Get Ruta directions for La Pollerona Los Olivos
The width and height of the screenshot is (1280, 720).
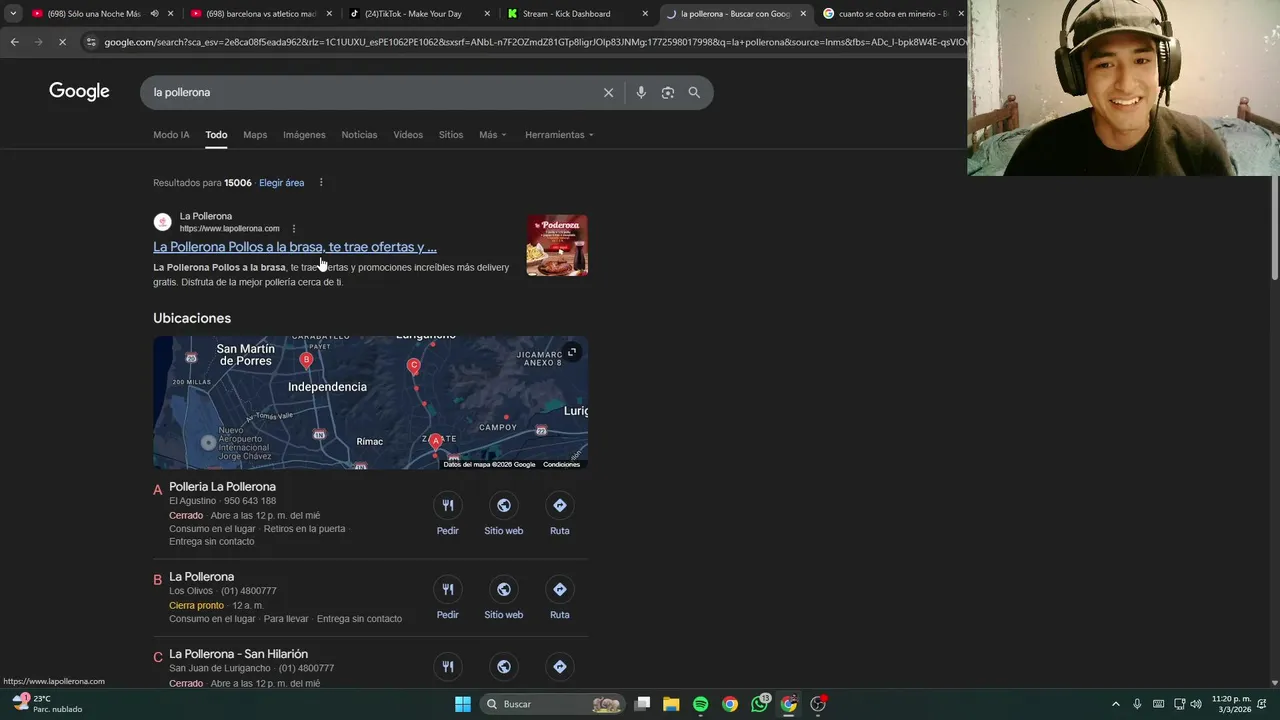[x=560, y=589]
